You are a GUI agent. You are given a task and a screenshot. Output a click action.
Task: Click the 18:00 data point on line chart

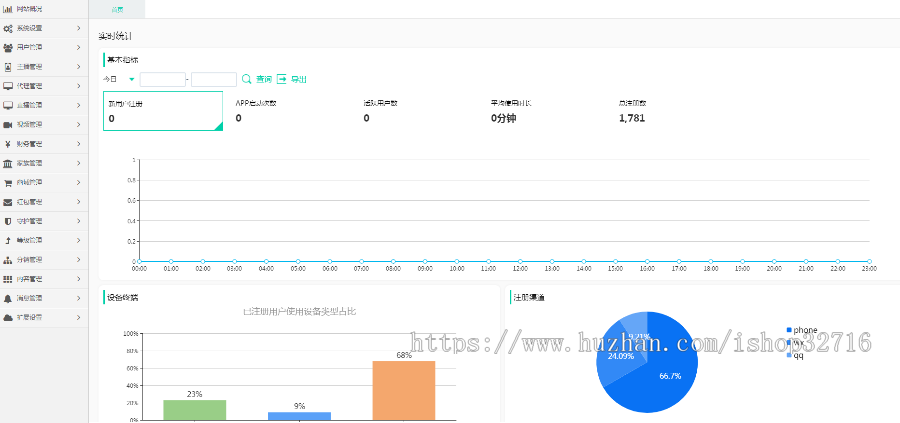click(x=711, y=261)
